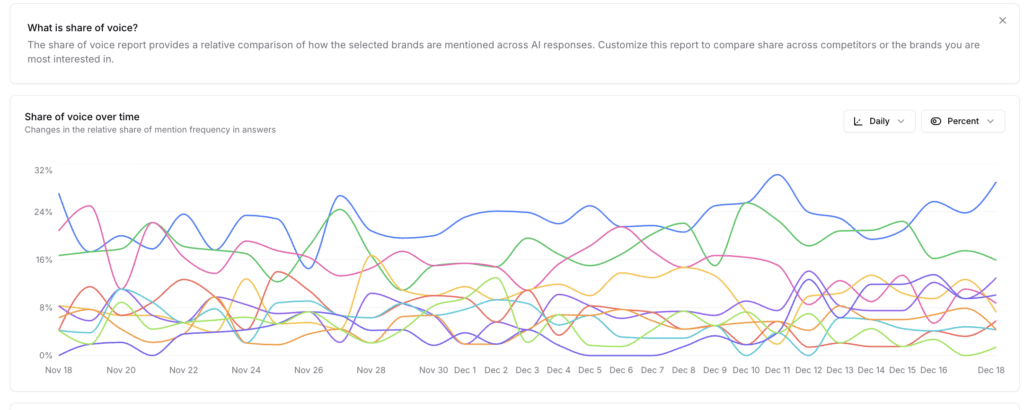Image resolution: width=1024 pixels, height=410 pixels.
Task: Click the Nov 18 date label
Action: [58, 370]
